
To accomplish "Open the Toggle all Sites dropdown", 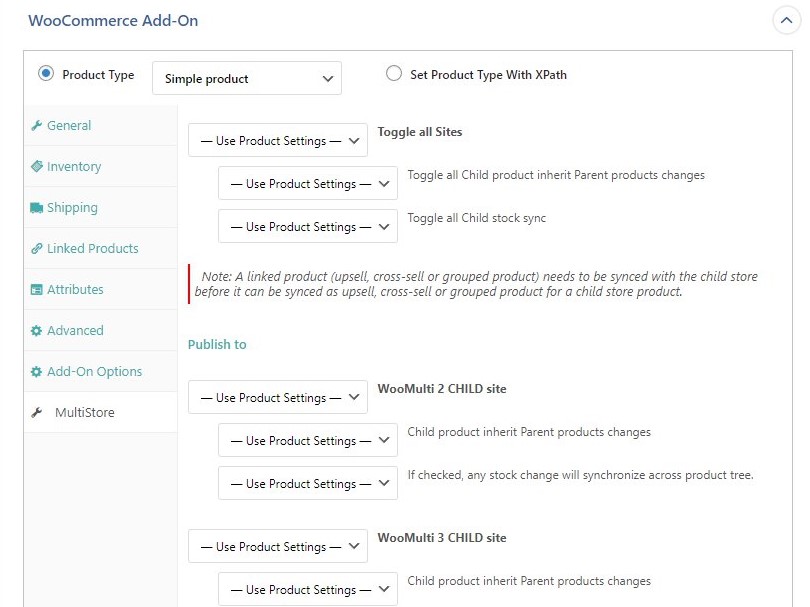I will click(x=278, y=140).
